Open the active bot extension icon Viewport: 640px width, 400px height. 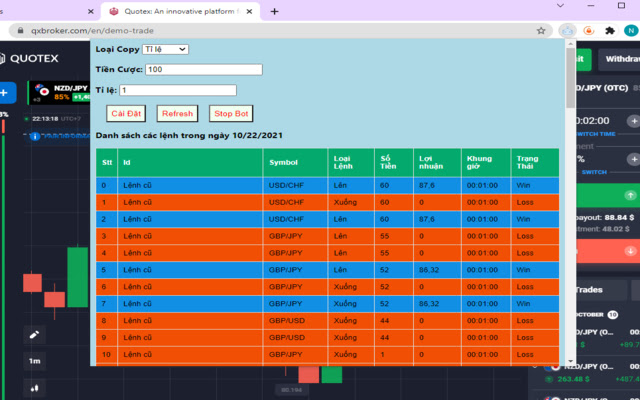pos(567,31)
